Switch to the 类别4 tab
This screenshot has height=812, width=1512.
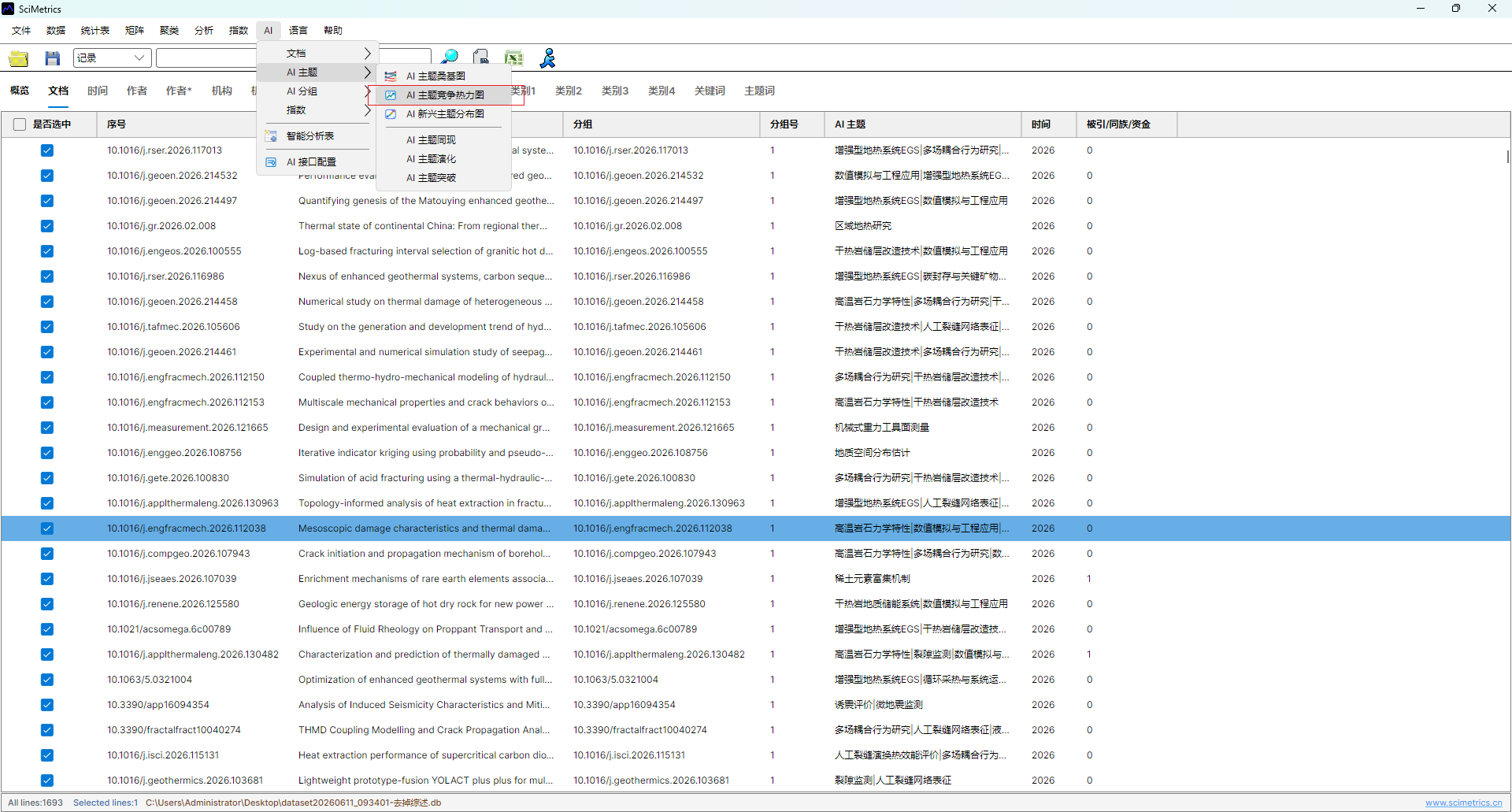[x=661, y=91]
